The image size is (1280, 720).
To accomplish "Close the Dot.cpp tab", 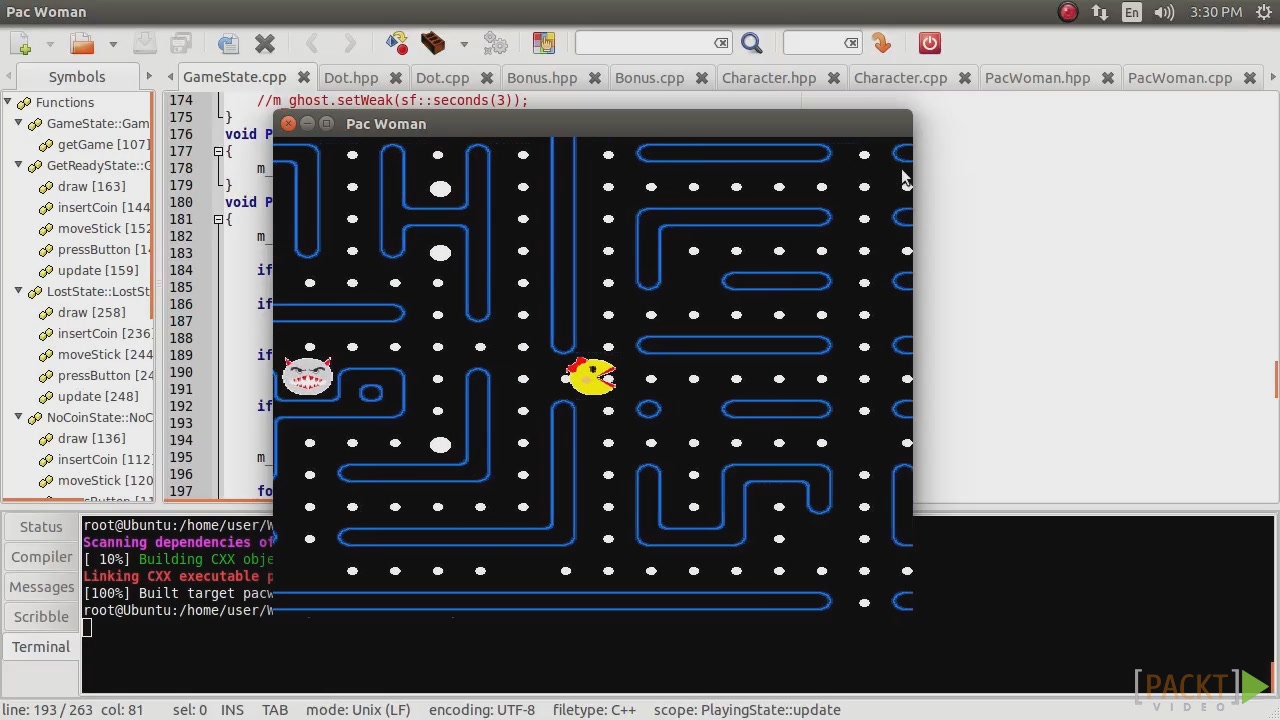I will (x=486, y=77).
